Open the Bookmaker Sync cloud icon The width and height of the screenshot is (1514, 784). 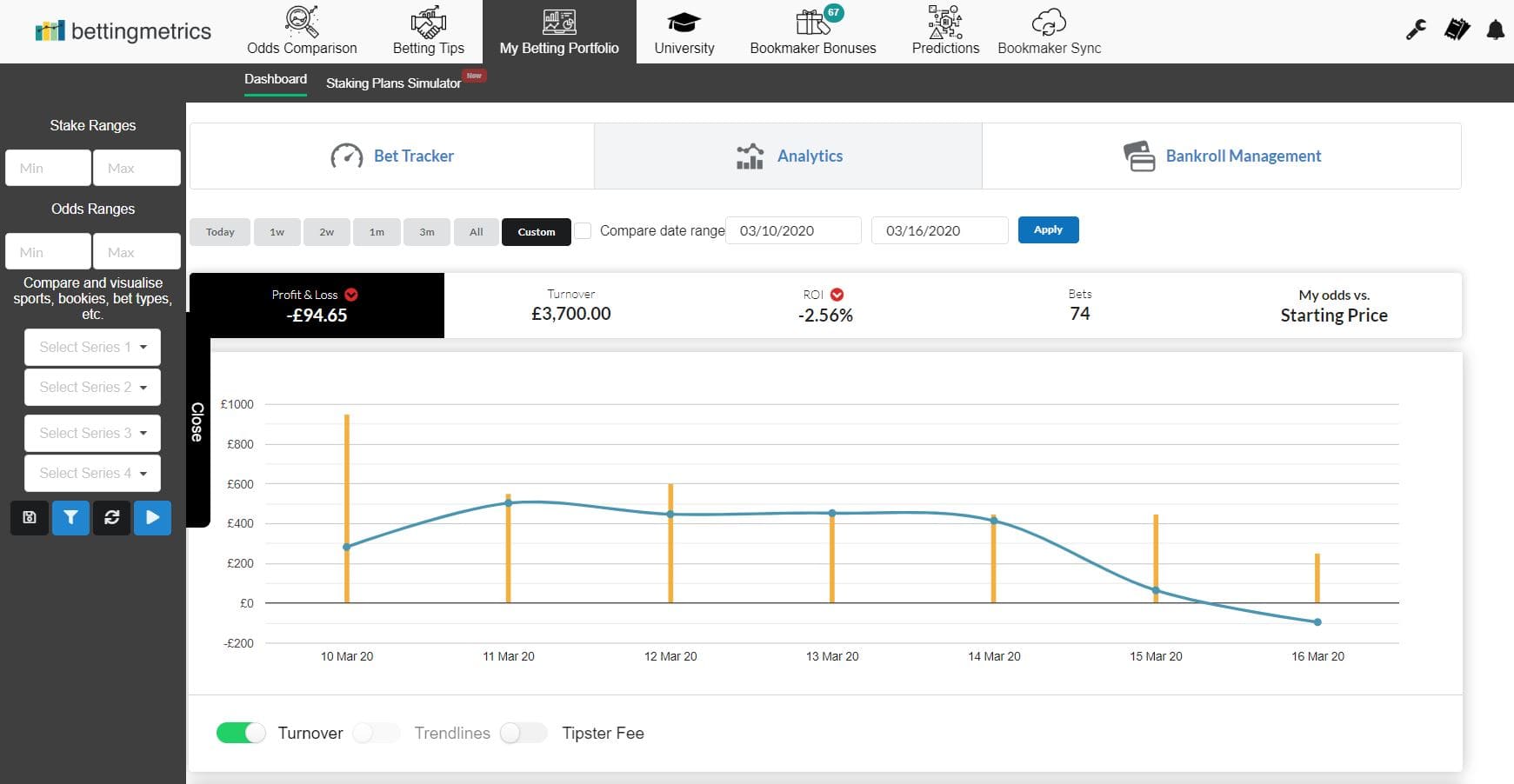click(x=1049, y=23)
